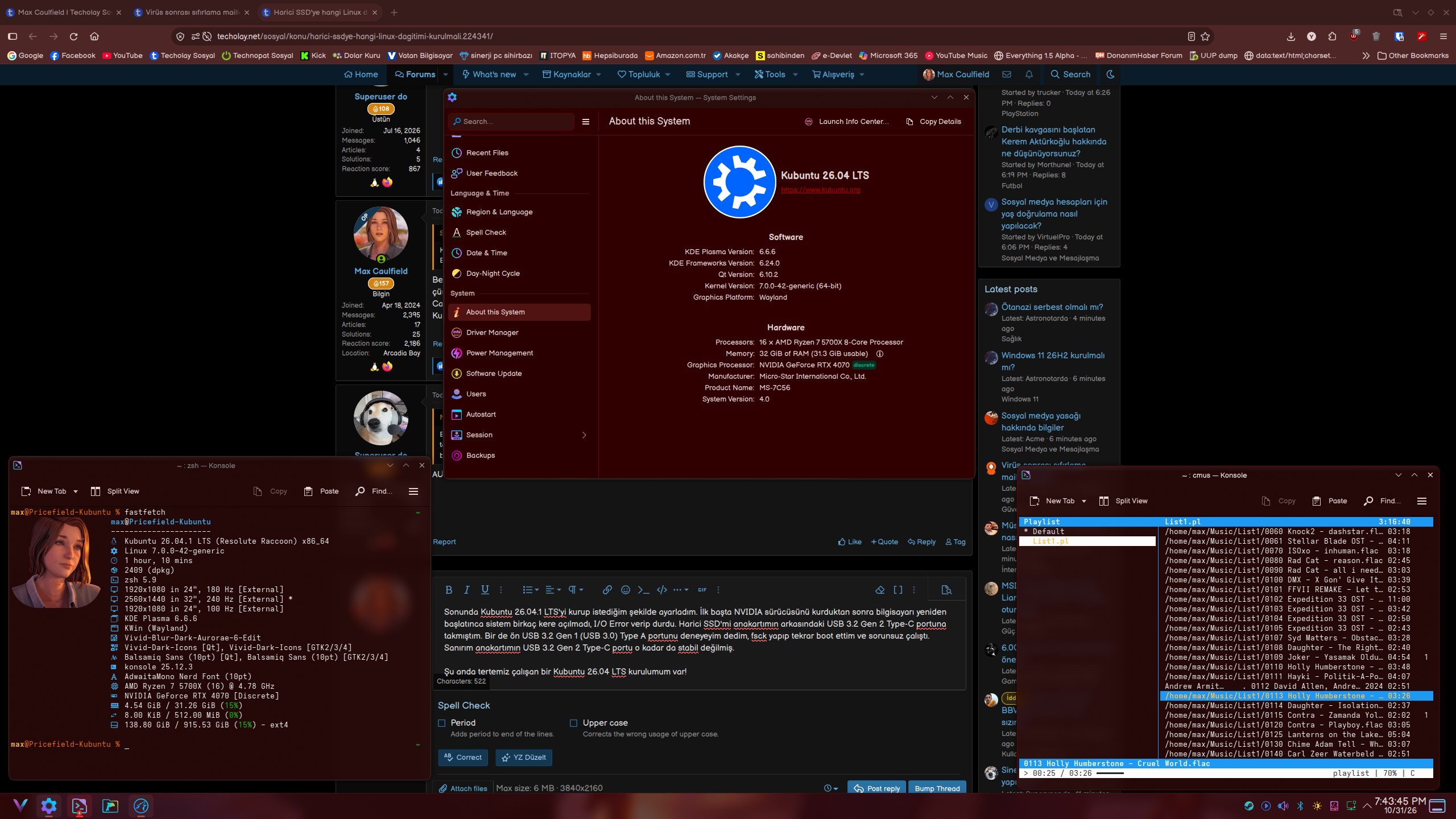Open the inbox envelope in forum navigation
1456x819 pixels.
pyautogui.click(x=1007, y=75)
